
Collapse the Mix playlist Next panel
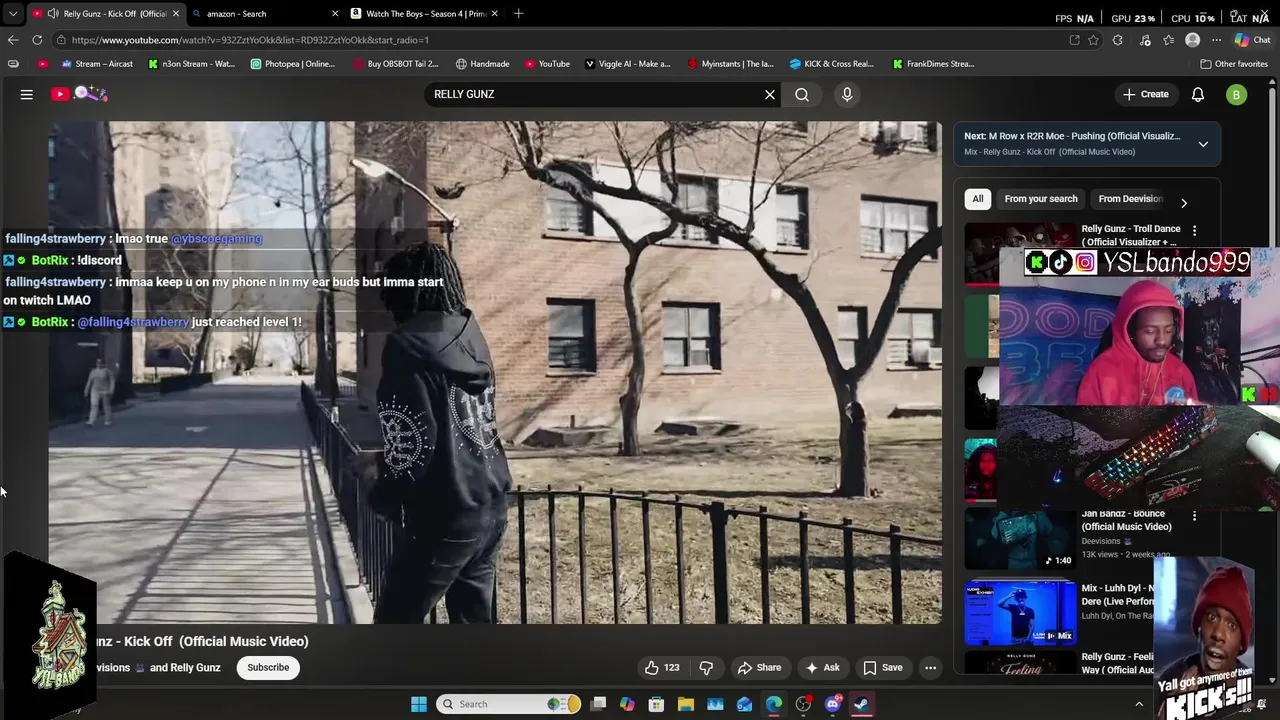pos(1203,144)
